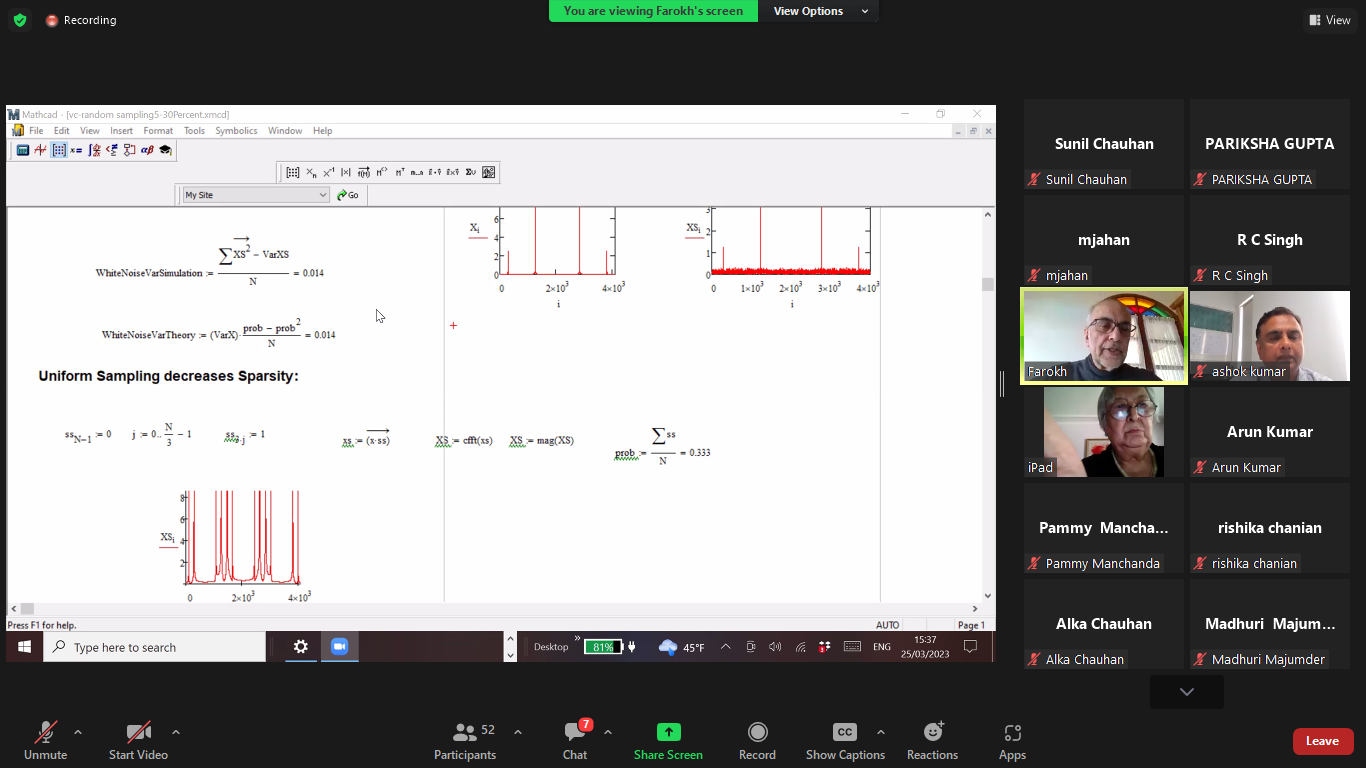
Task: Click the green encryption shield icon
Action: 20,20
